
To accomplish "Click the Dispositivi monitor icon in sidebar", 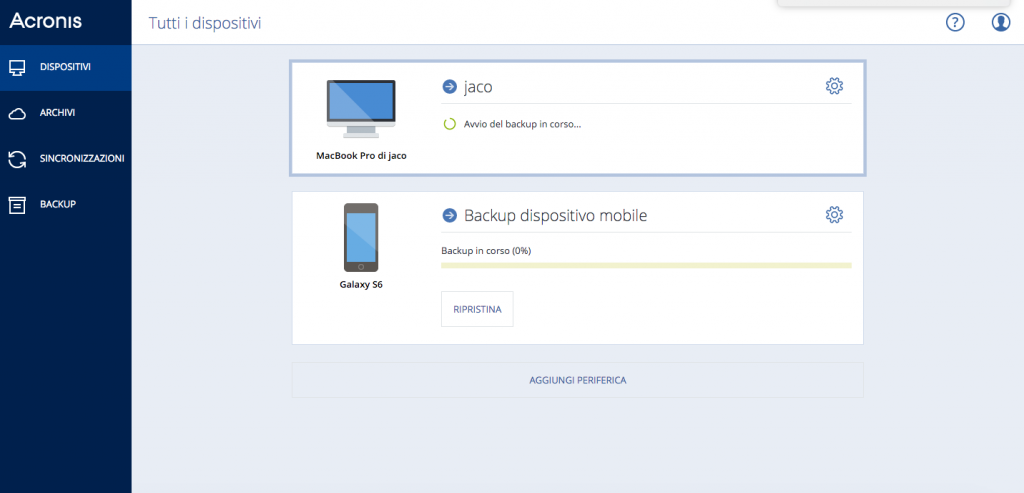I will pyautogui.click(x=17, y=67).
